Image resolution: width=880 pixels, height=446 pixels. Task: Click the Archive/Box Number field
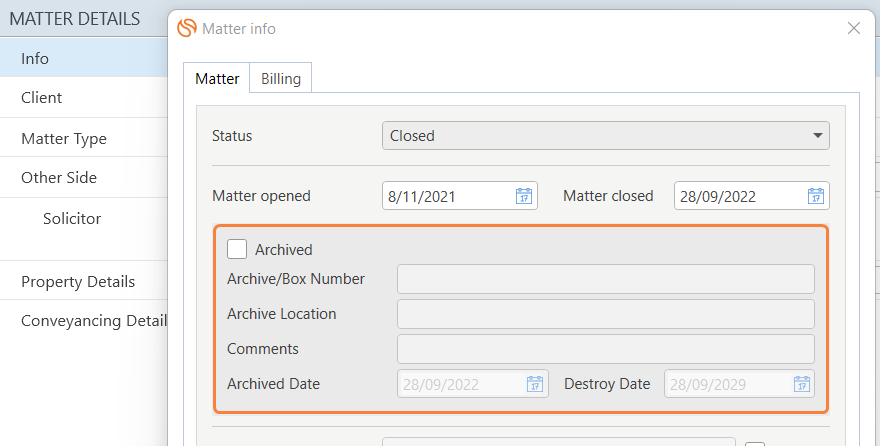tap(605, 279)
